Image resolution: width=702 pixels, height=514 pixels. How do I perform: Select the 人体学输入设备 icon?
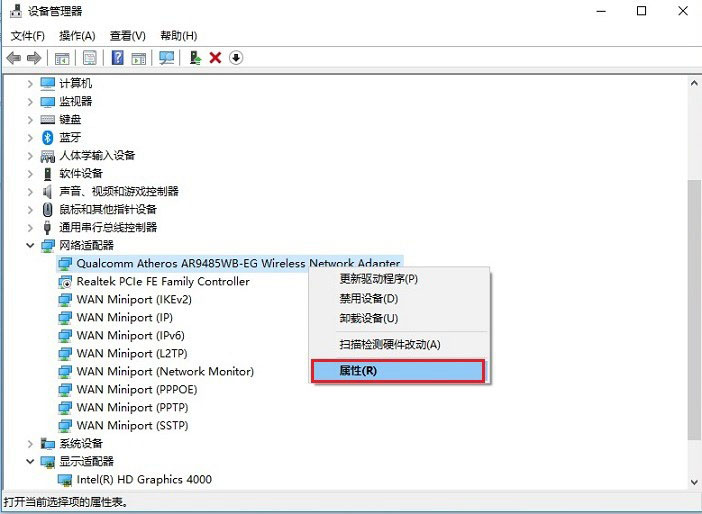point(47,156)
